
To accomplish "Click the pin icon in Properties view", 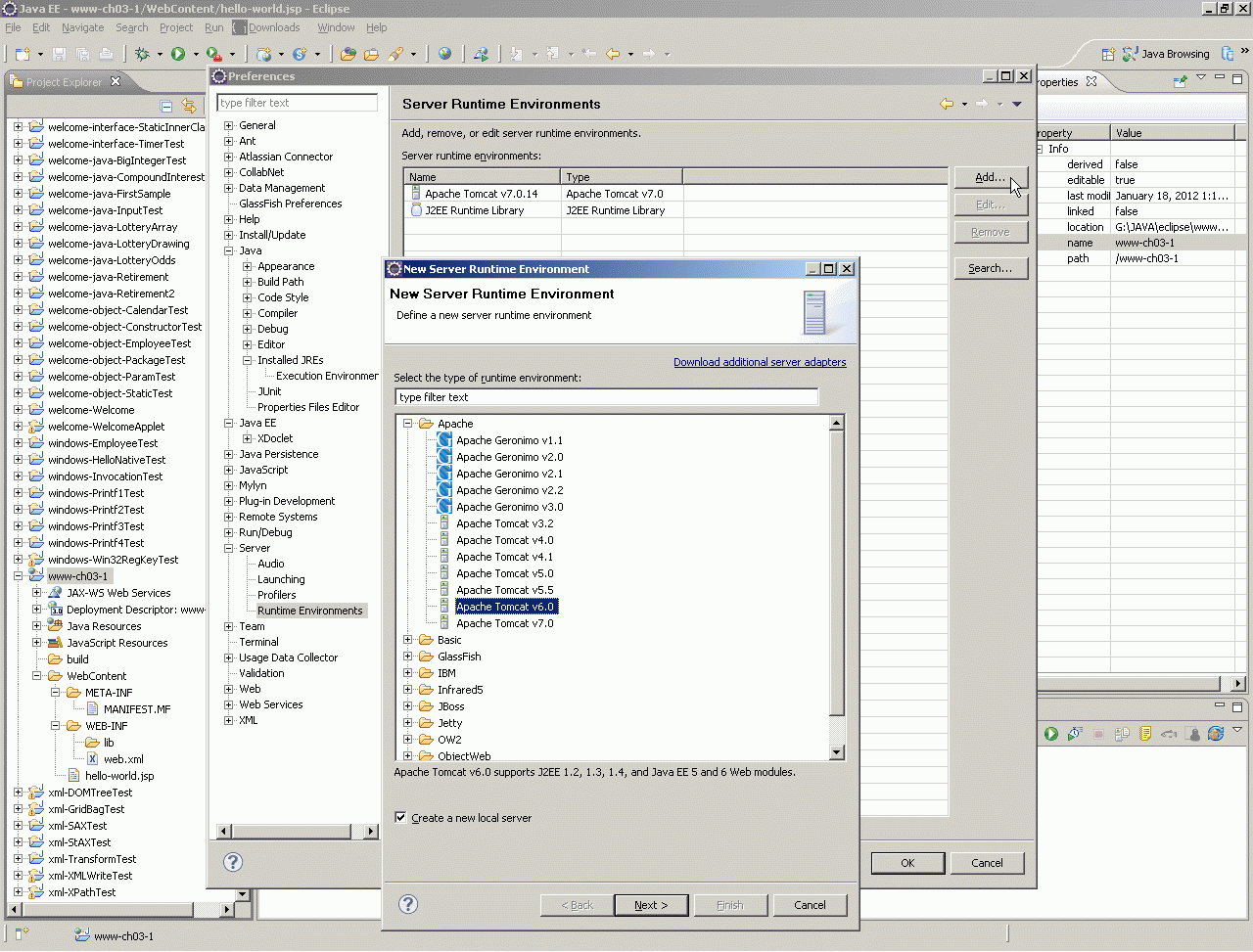I will point(1181,81).
